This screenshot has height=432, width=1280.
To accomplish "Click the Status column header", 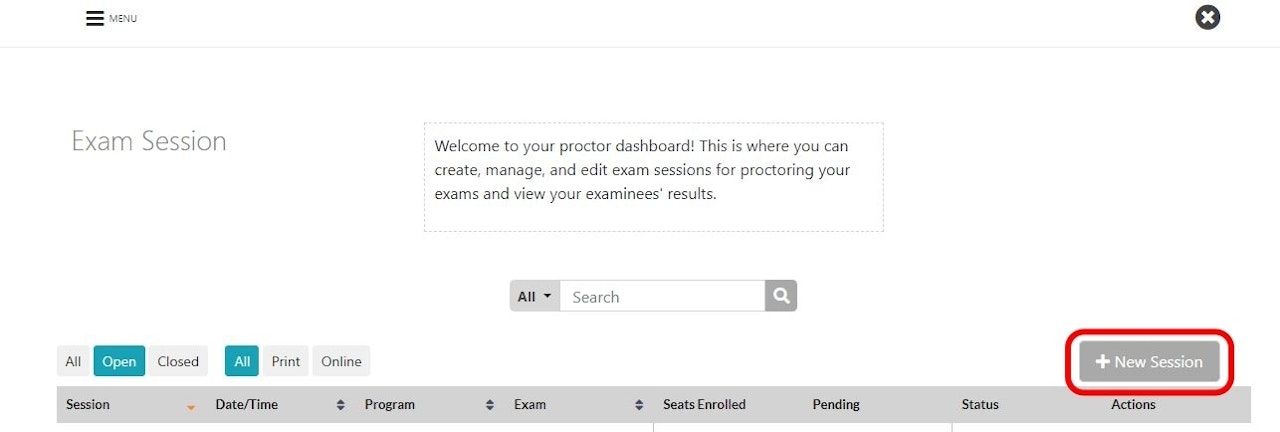I will (980, 405).
